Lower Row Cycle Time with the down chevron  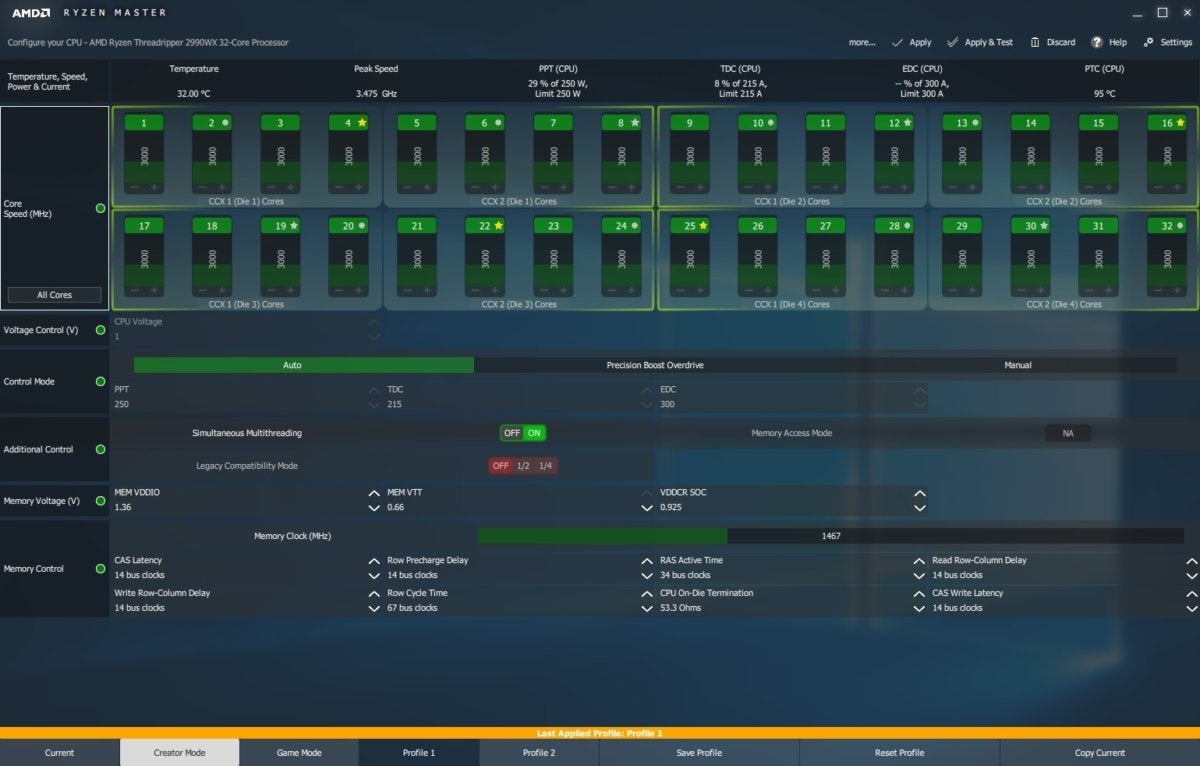647,608
